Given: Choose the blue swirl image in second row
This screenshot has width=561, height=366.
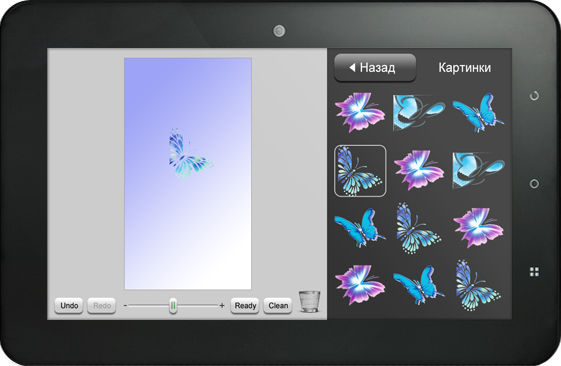Looking at the screenshot, I should (x=478, y=170).
